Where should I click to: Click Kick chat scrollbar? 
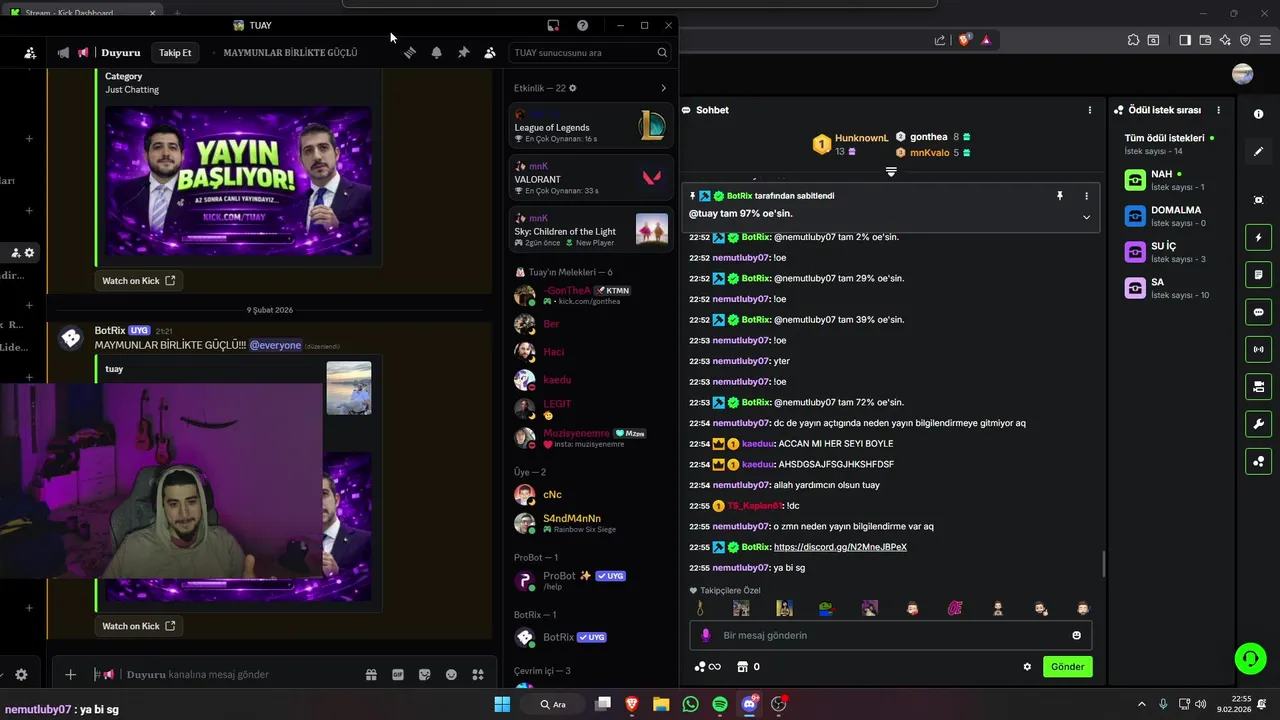tap(1104, 563)
